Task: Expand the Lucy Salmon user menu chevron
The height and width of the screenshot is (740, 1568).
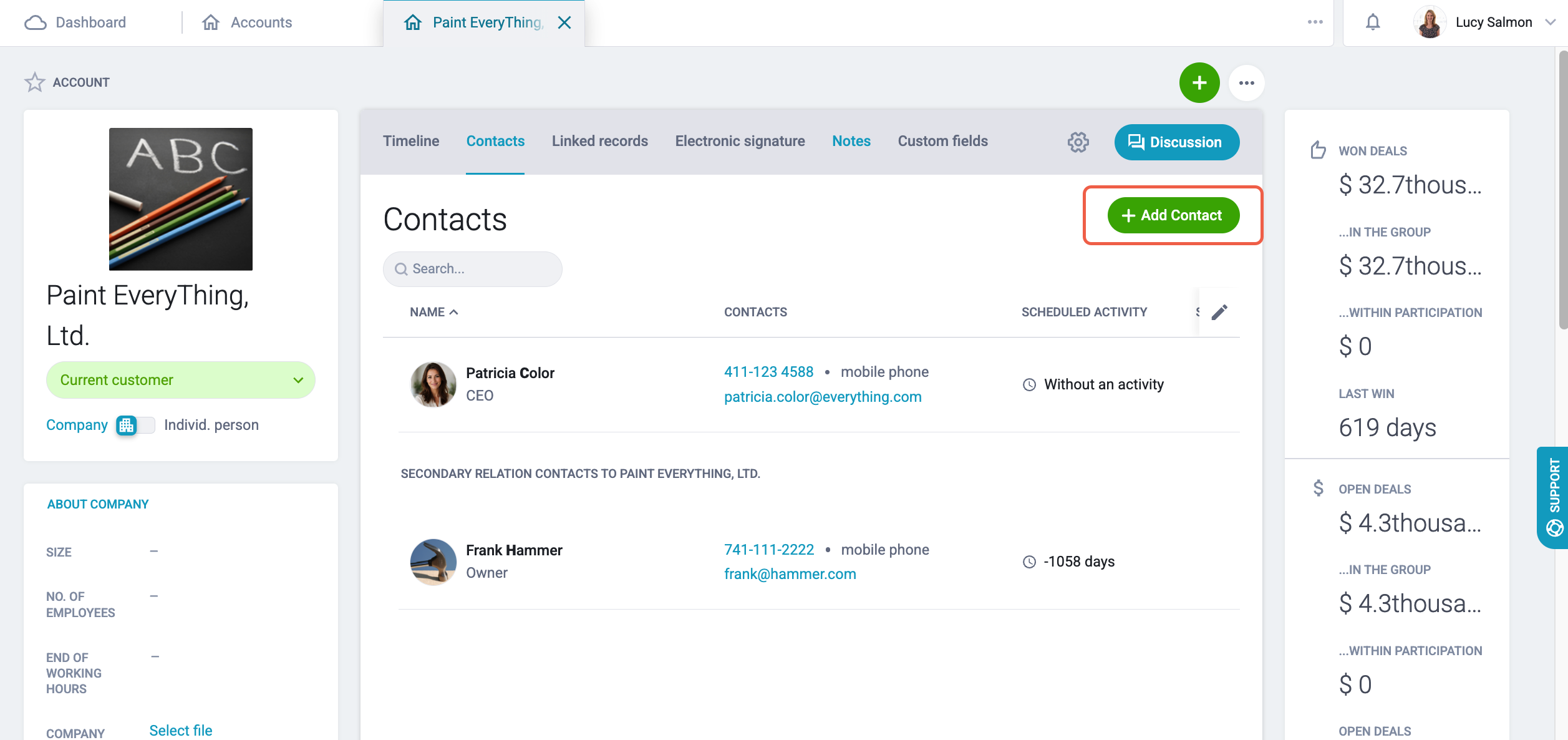Action: (x=1550, y=22)
